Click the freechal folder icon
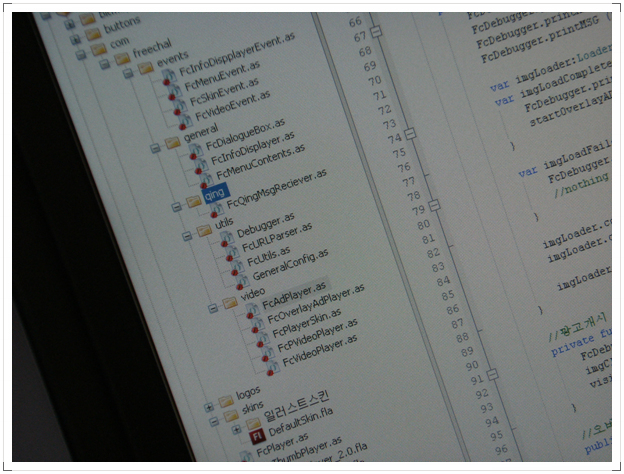This screenshot has width=624, height=474. point(122,59)
